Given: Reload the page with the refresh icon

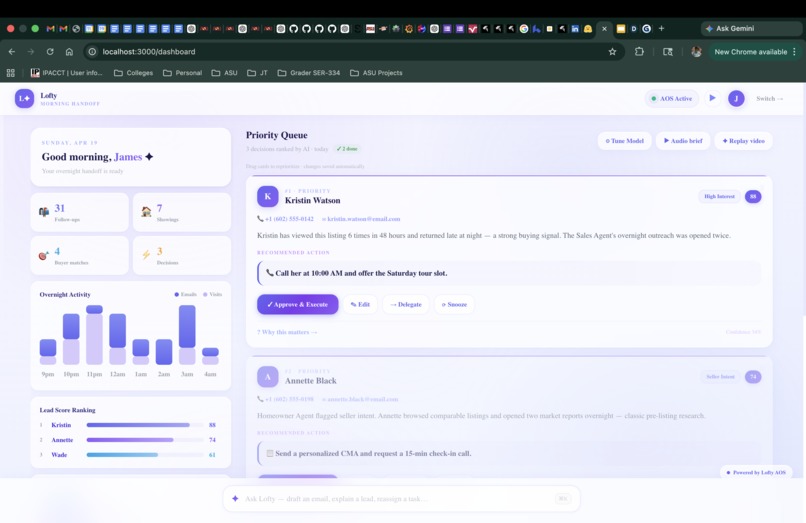Looking at the screenshot, I should [x=50, y=51].
